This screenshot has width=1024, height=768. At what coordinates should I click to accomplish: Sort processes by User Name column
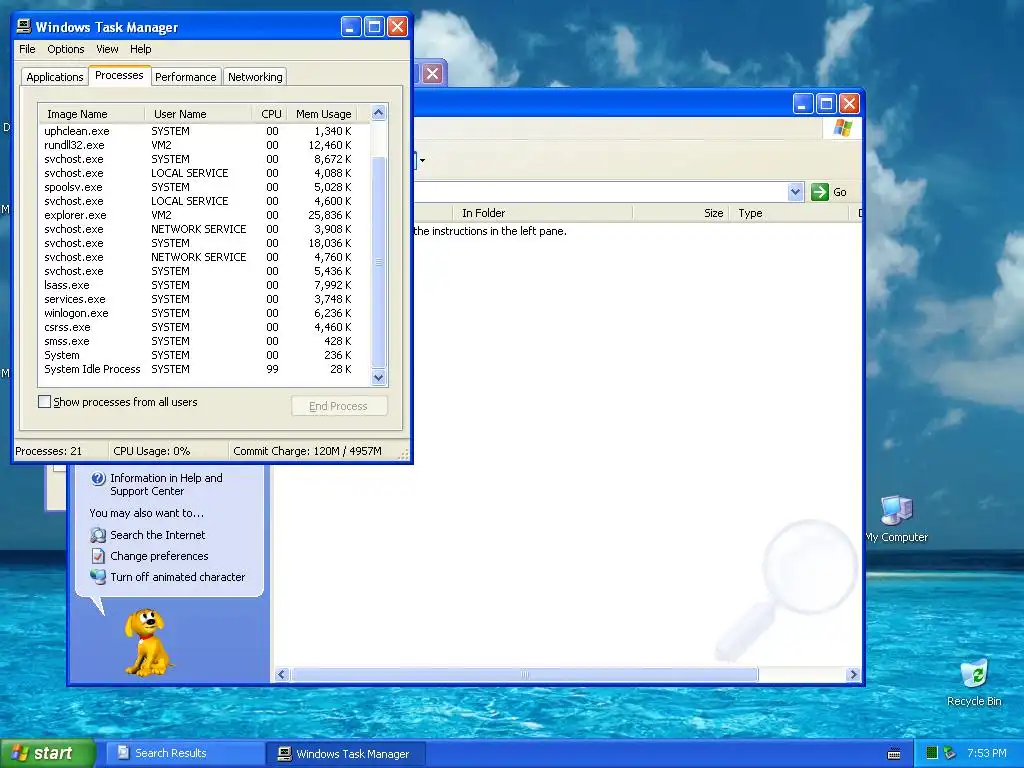click(x=198, y=114)
